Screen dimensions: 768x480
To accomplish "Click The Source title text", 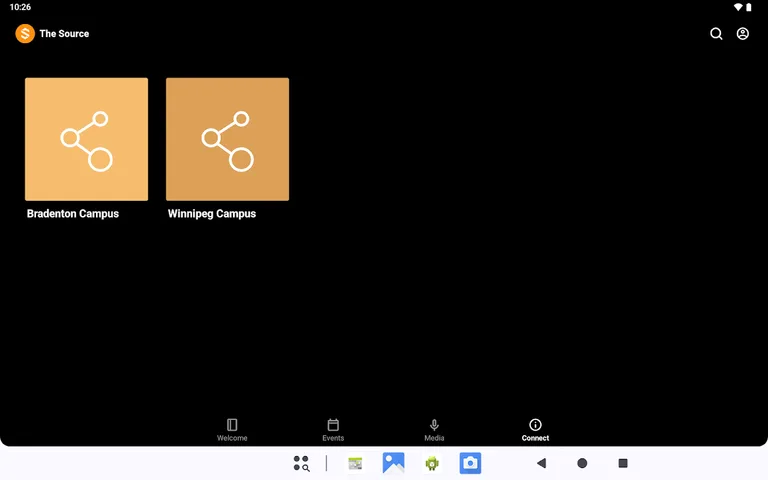I will click(x=64, y=34).
